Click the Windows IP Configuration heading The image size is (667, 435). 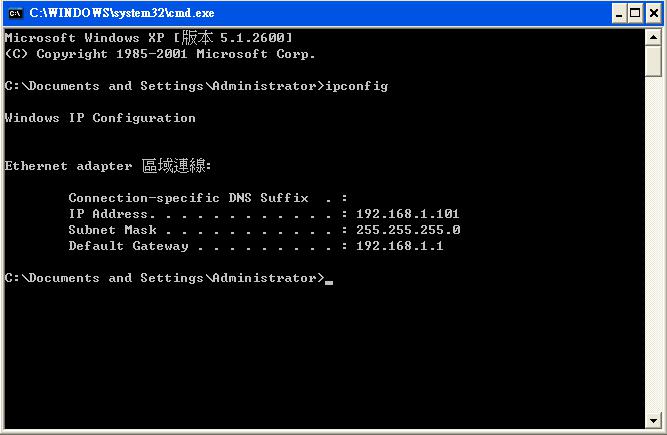coord(100,118)
